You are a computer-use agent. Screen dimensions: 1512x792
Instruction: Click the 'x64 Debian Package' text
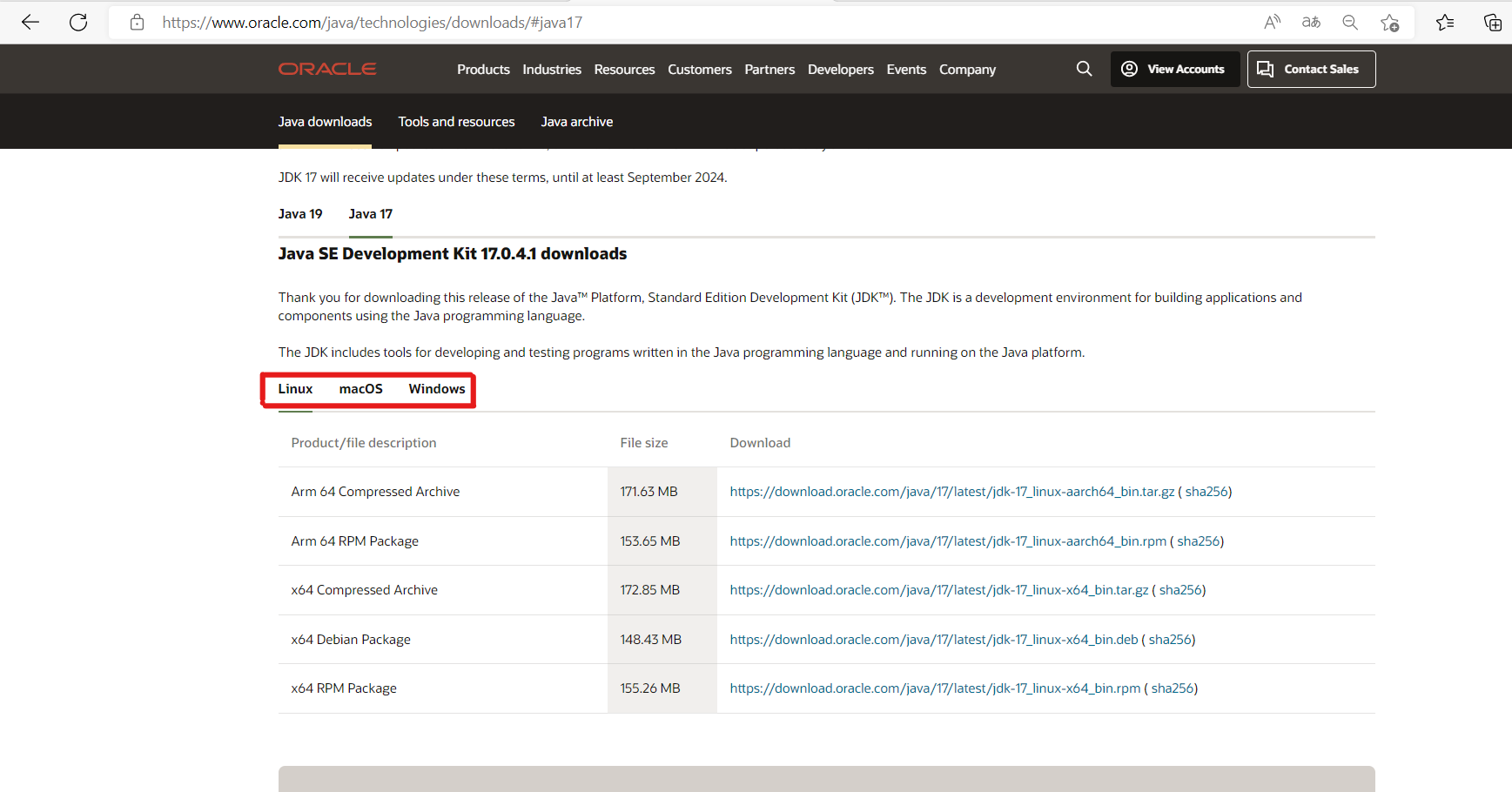click(x=350, y=640)
